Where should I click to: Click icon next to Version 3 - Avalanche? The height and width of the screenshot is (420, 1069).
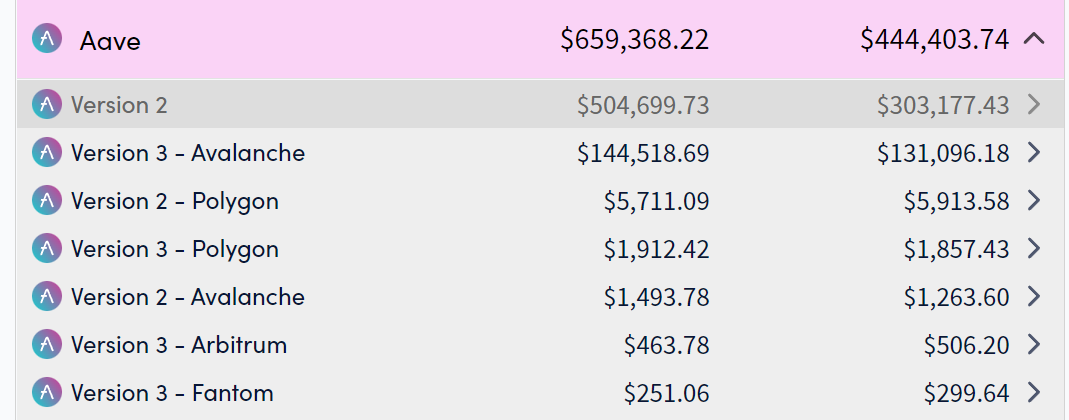(x=47, y=153)
